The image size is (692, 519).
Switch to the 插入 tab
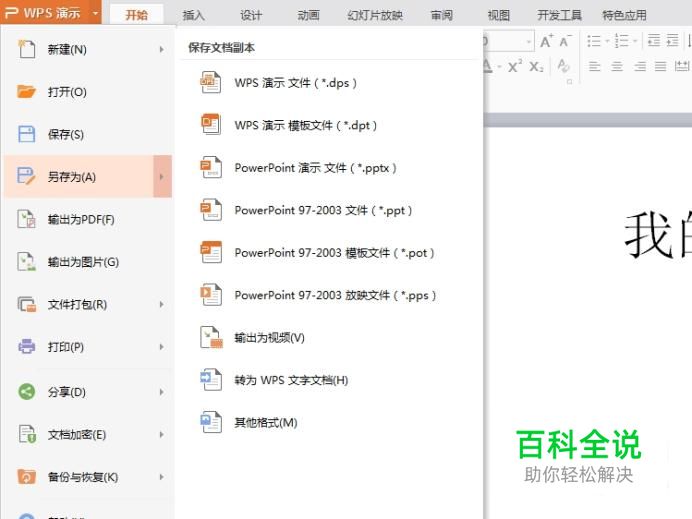coord(193,15)
